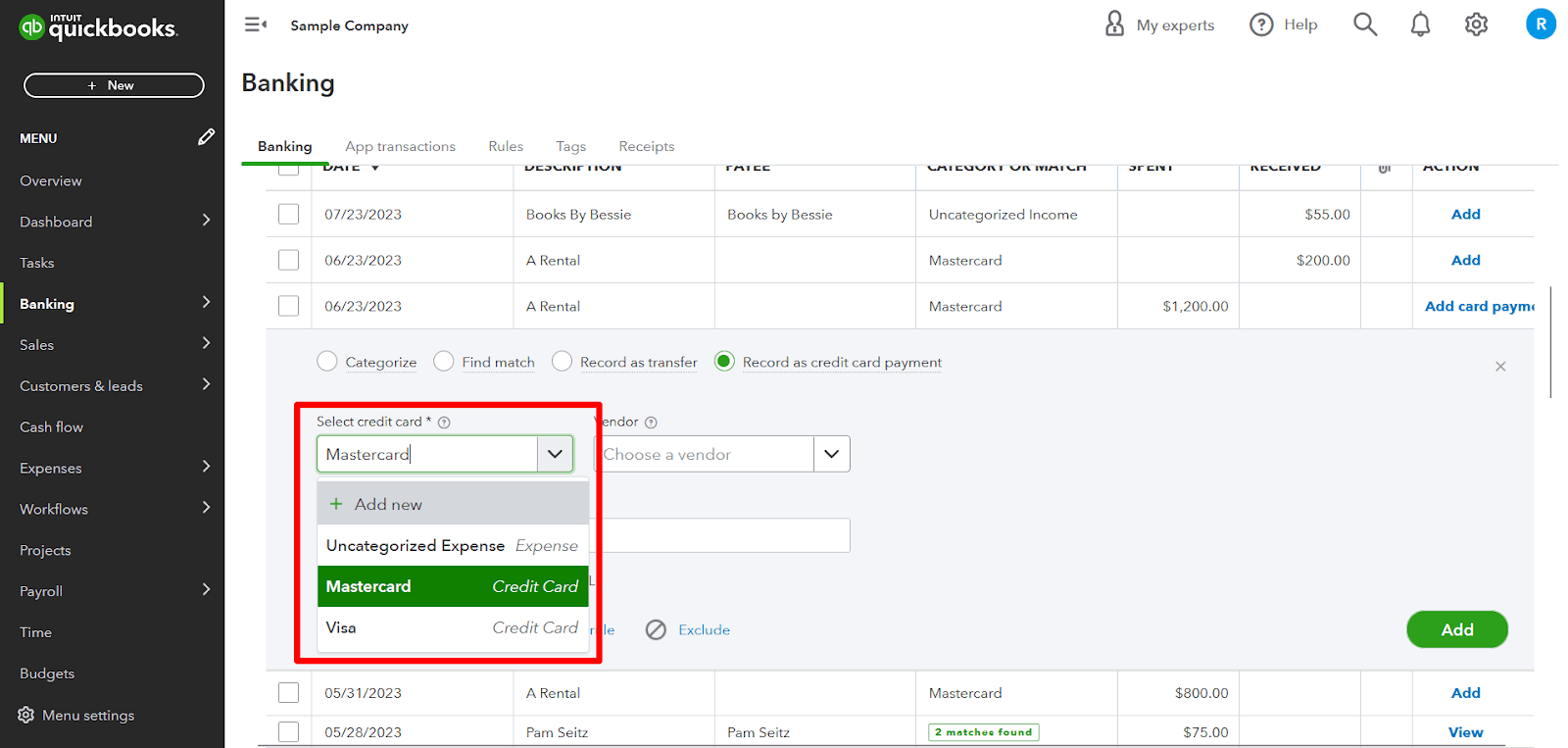Choose Uncategorized Expense option
The height and width of the screenshot is (748, 1568).
point(453,545)
